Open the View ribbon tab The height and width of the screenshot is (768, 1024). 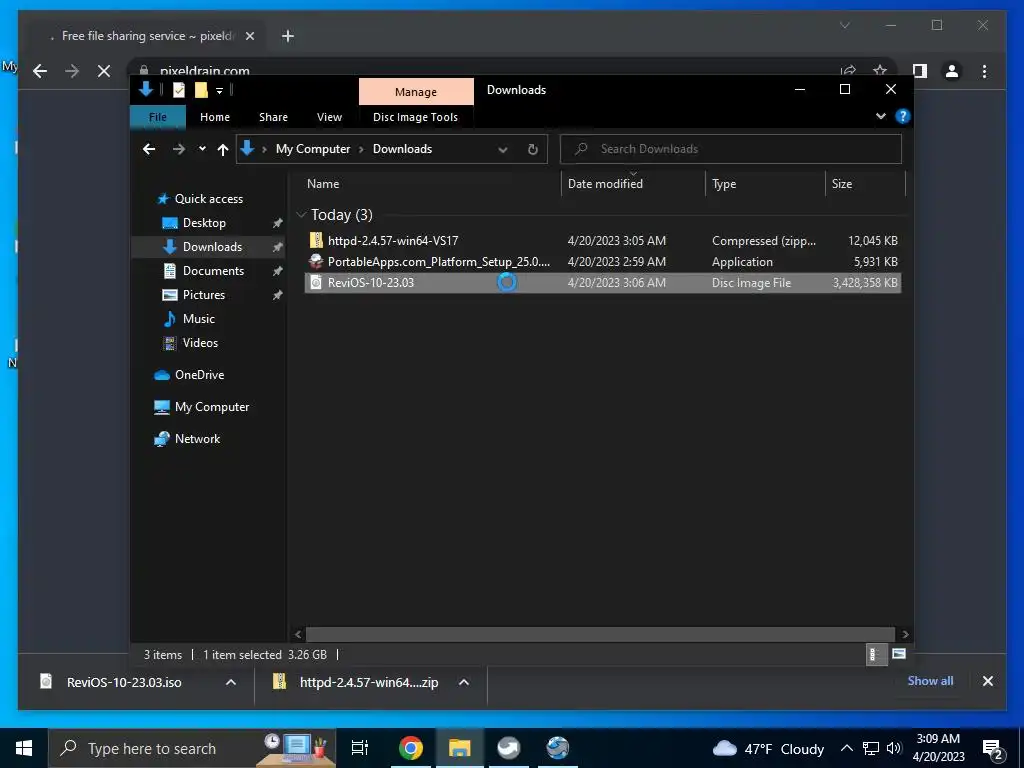329,117
